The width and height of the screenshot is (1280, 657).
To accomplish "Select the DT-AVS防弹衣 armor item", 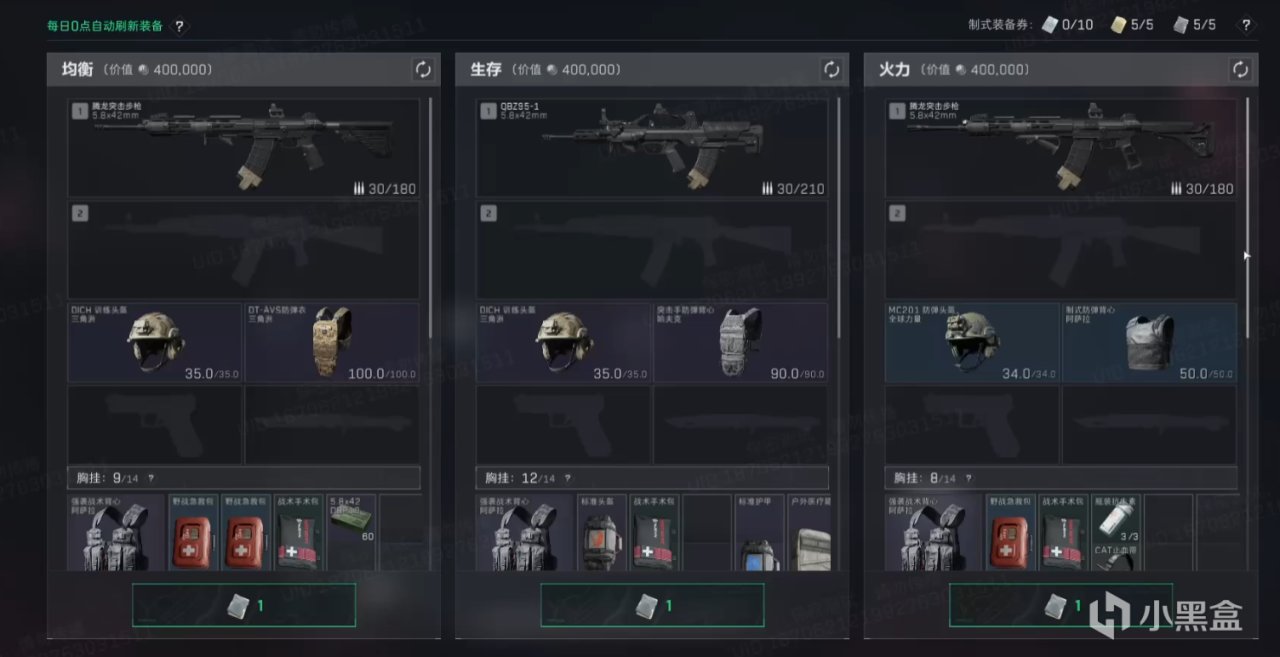I will (x=332, y=342).
